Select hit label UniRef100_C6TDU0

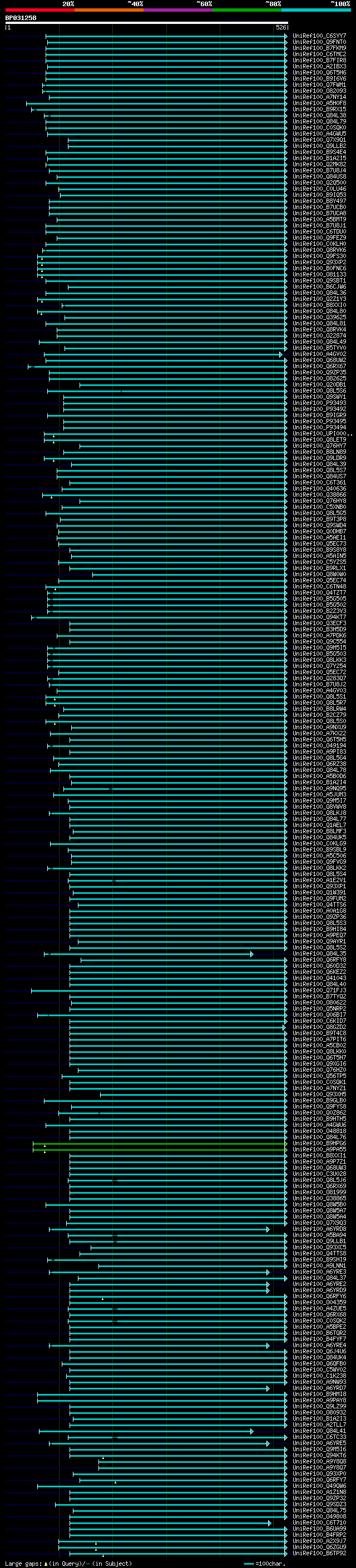point(319,231)
